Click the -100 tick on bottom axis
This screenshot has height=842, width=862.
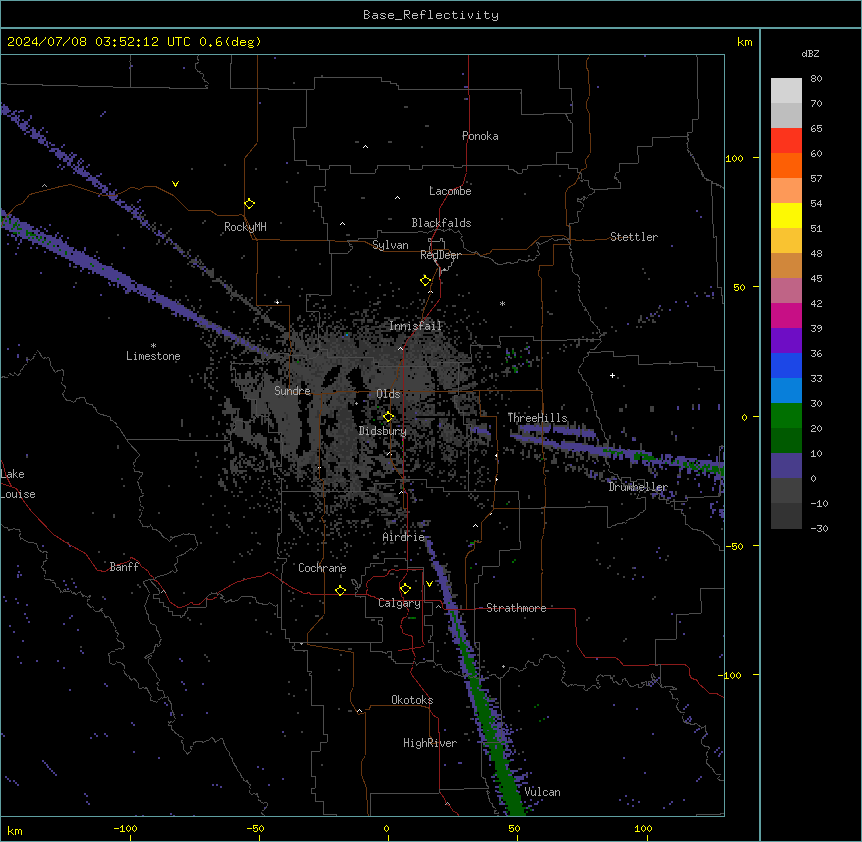[x=125, y=828]
